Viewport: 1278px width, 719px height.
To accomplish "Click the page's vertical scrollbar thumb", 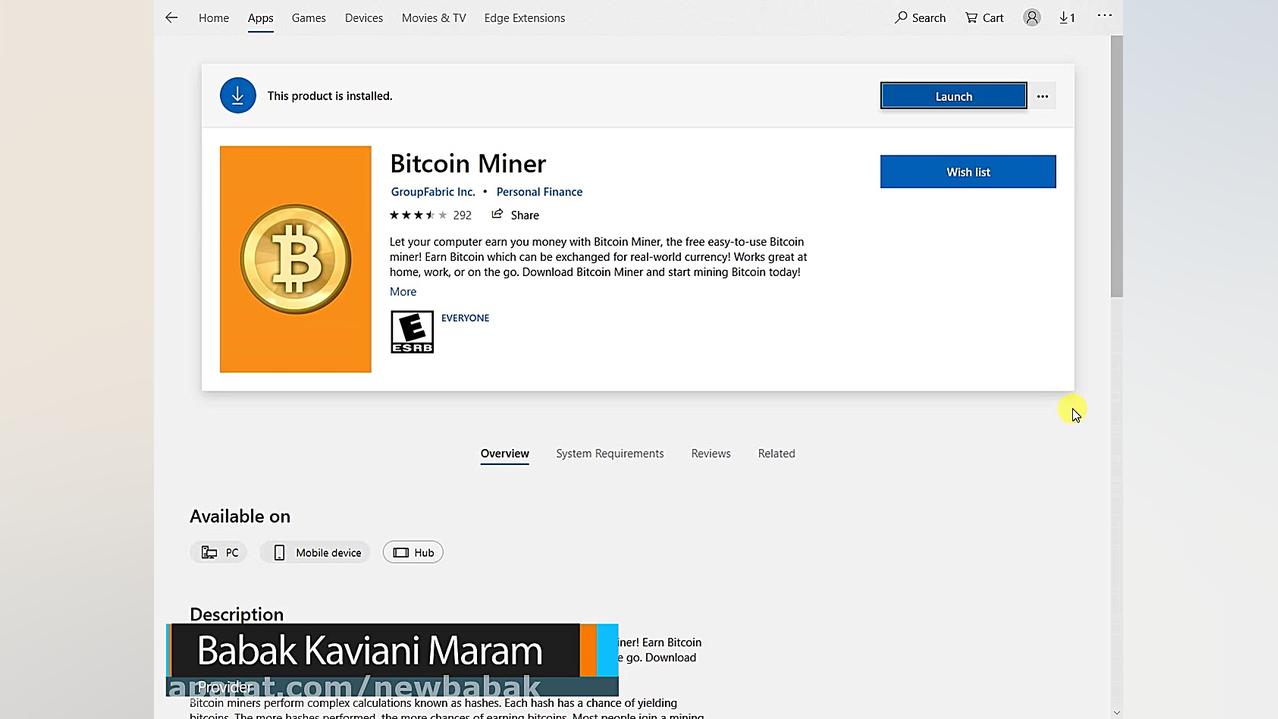I will [1117, 166].
